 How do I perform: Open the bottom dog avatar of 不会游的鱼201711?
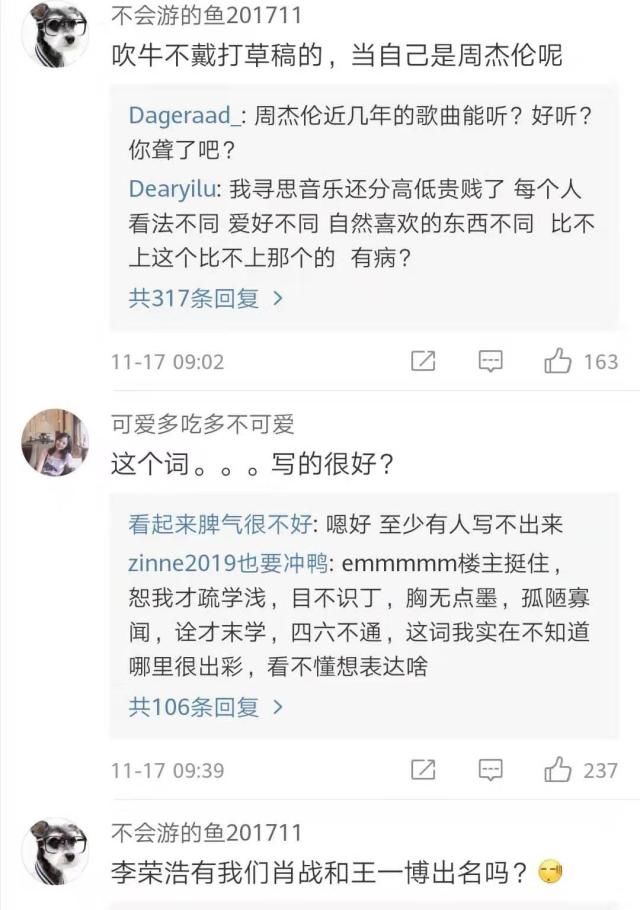[55, 851]
